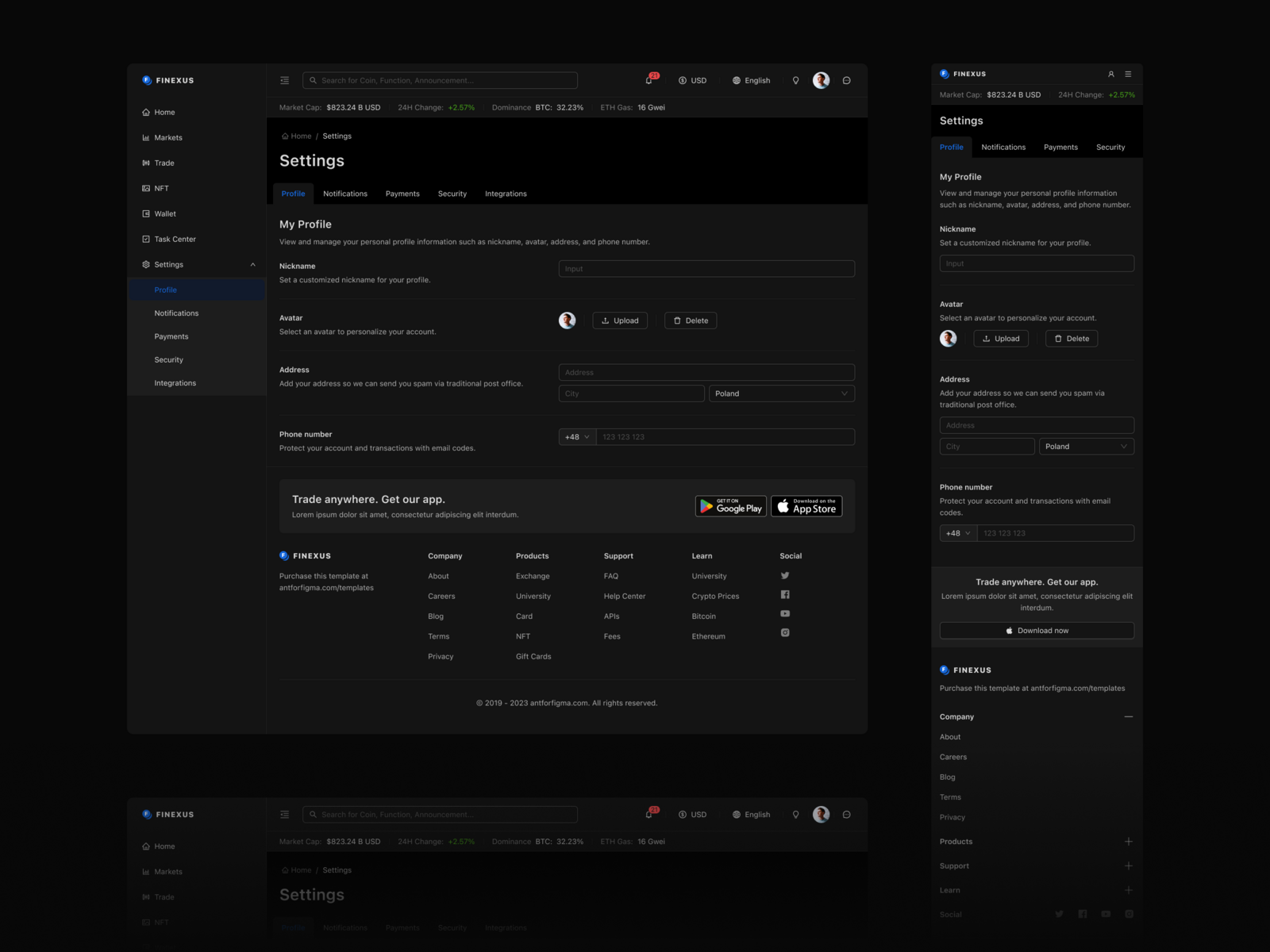
Task: Open the Task Center sidebar icon
Action: [x=146, y=239]
